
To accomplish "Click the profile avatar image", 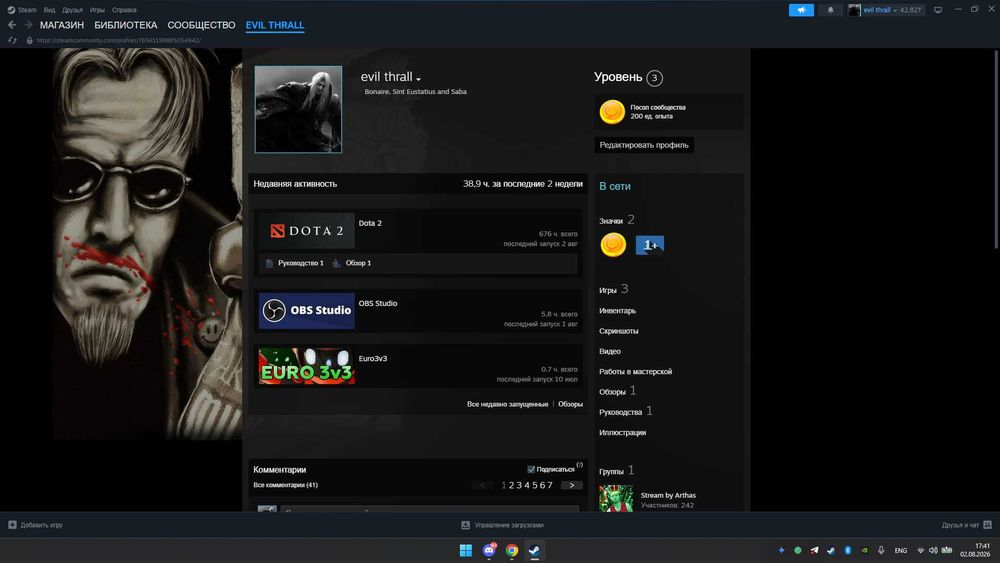I will coord(298,110).
